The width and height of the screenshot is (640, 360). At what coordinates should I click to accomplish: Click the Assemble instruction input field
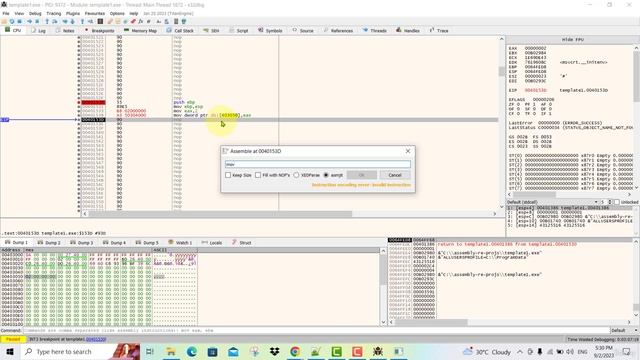click(x=318, y=164)
